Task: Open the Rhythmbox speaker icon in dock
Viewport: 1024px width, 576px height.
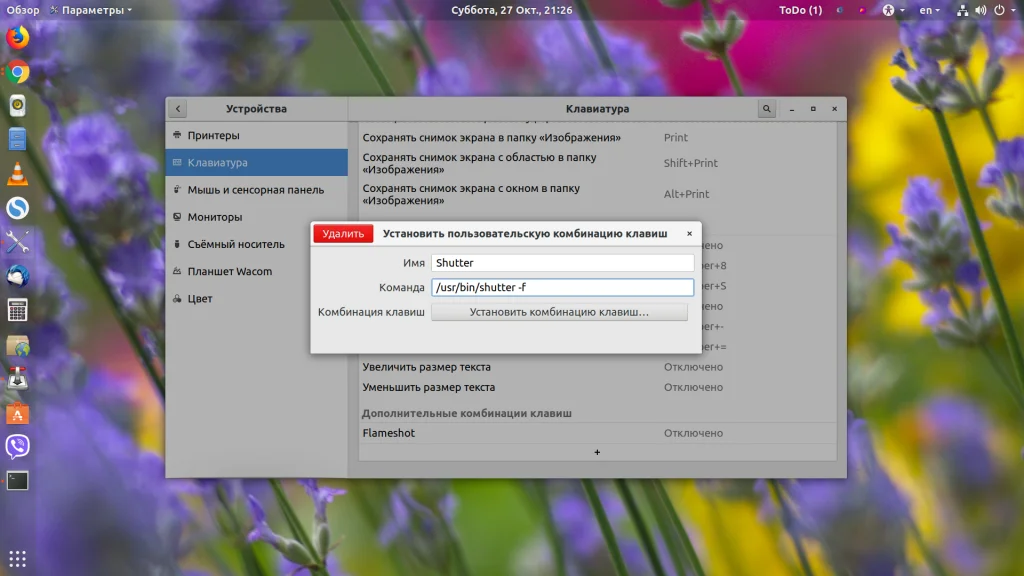Action: click(x=18, y=106)
